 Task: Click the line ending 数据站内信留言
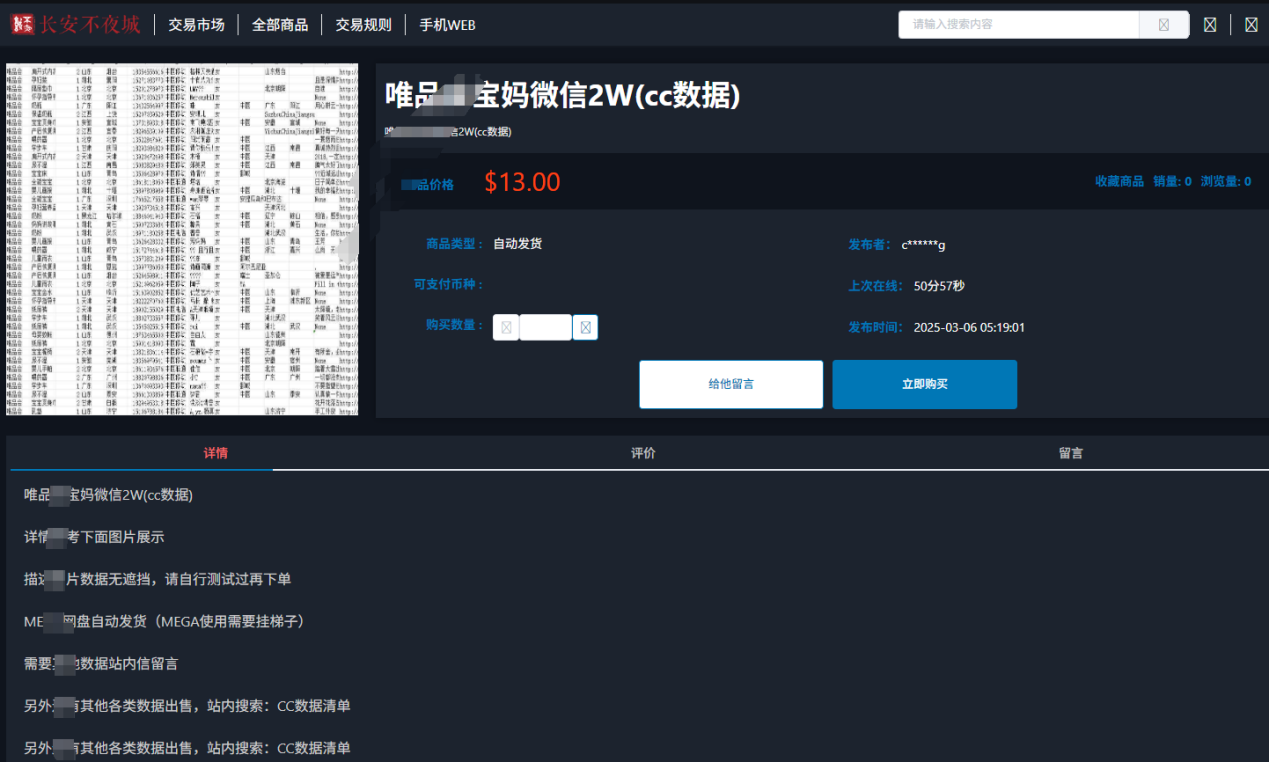click(101, 663)
